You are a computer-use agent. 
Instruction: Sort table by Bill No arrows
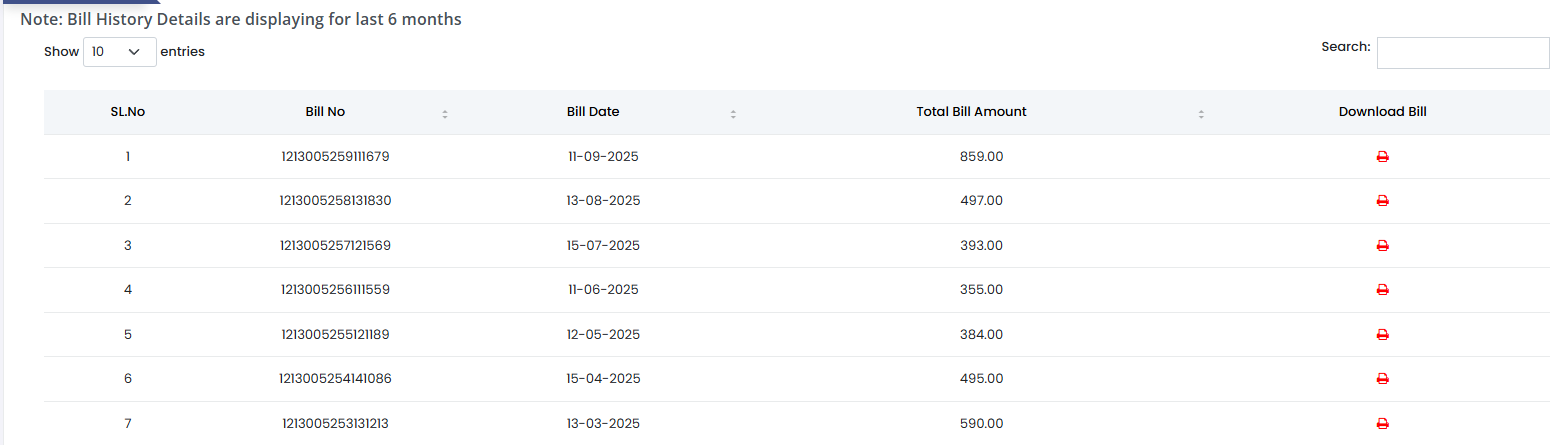pos(445,114)
